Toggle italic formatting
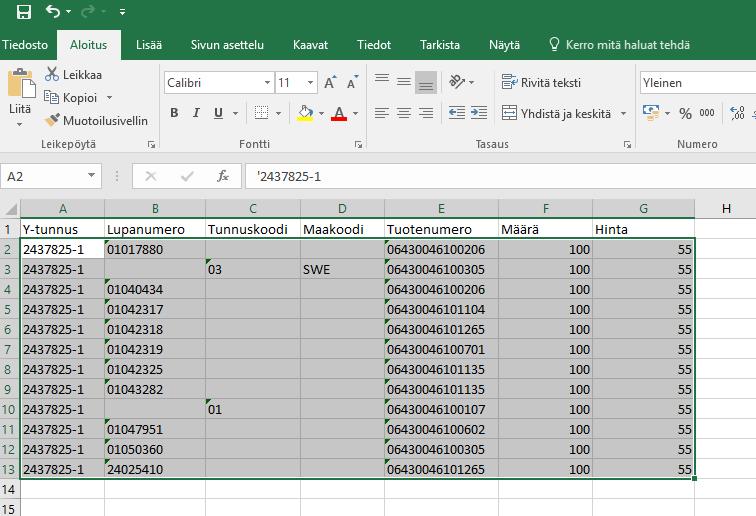 [196, 113]
